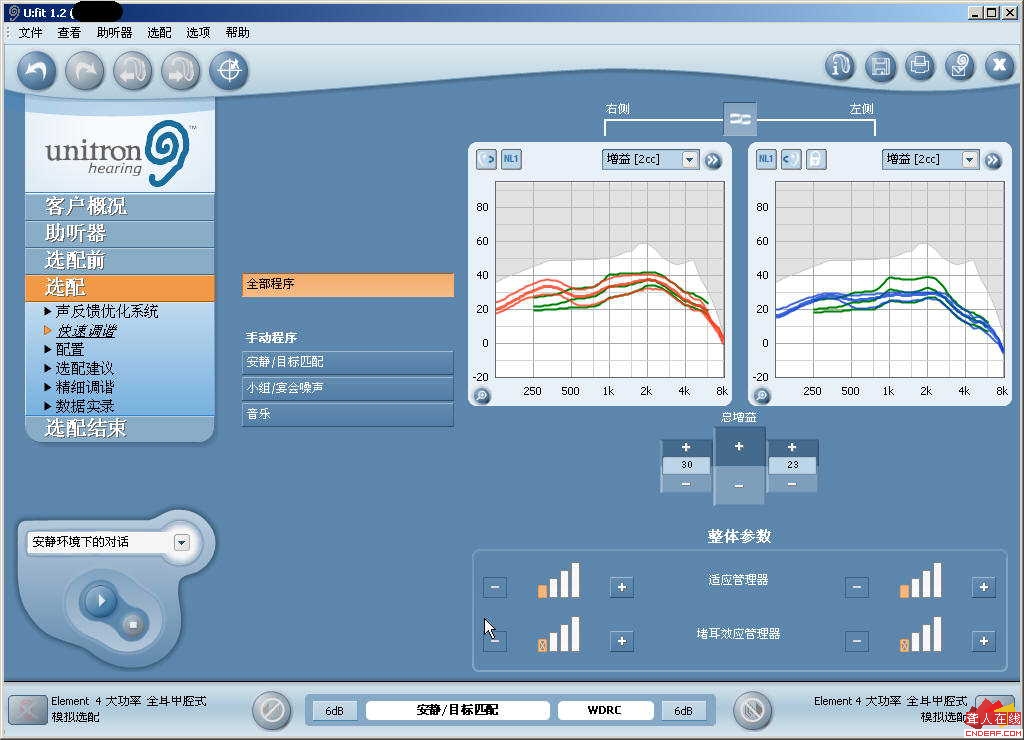The image size is (1024, 740).
Task: Open the 文件 menu
Action: pyautogui.click(x=31, y=33)
